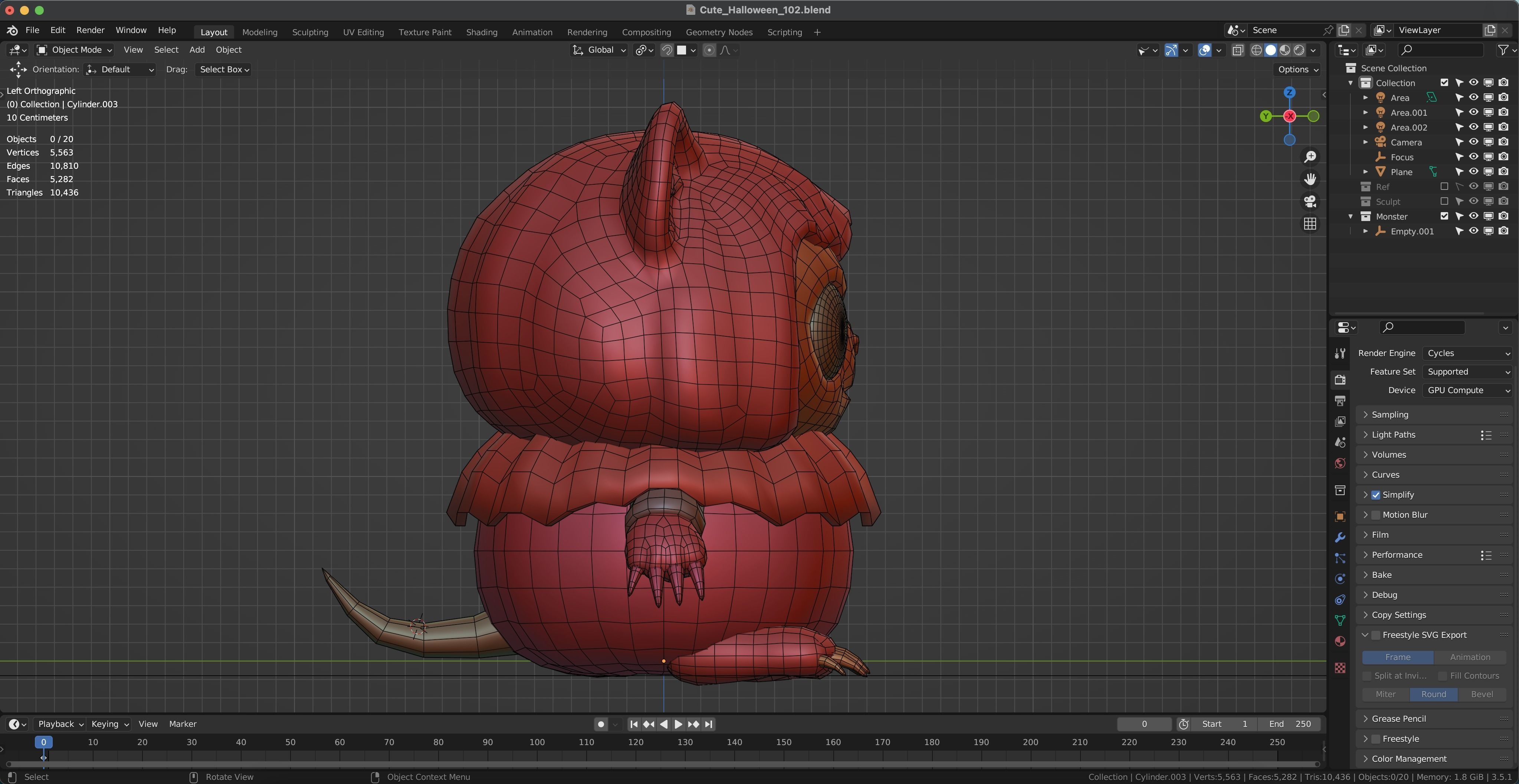Open the Device GPU Compute dropdown
This screenshot has height=784, width=1519.
click(1468, 390)
